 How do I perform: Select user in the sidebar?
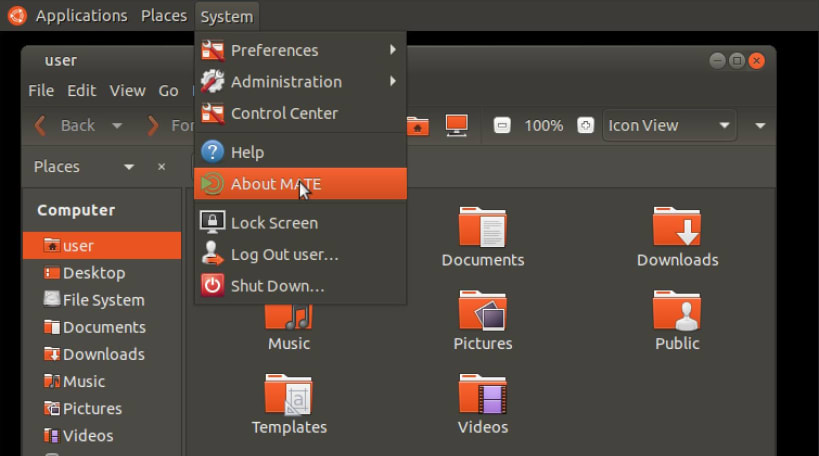pyautogui.click(x=102, y=245)
